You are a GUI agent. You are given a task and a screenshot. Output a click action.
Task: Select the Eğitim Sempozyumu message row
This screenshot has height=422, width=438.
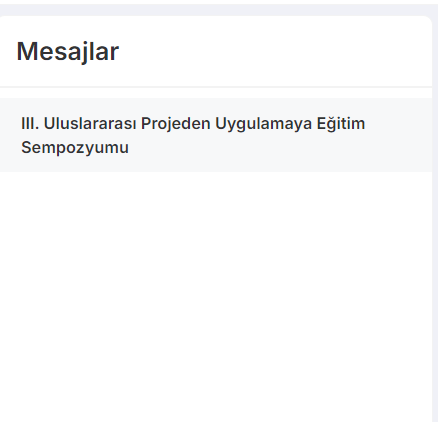click(216, 135)
